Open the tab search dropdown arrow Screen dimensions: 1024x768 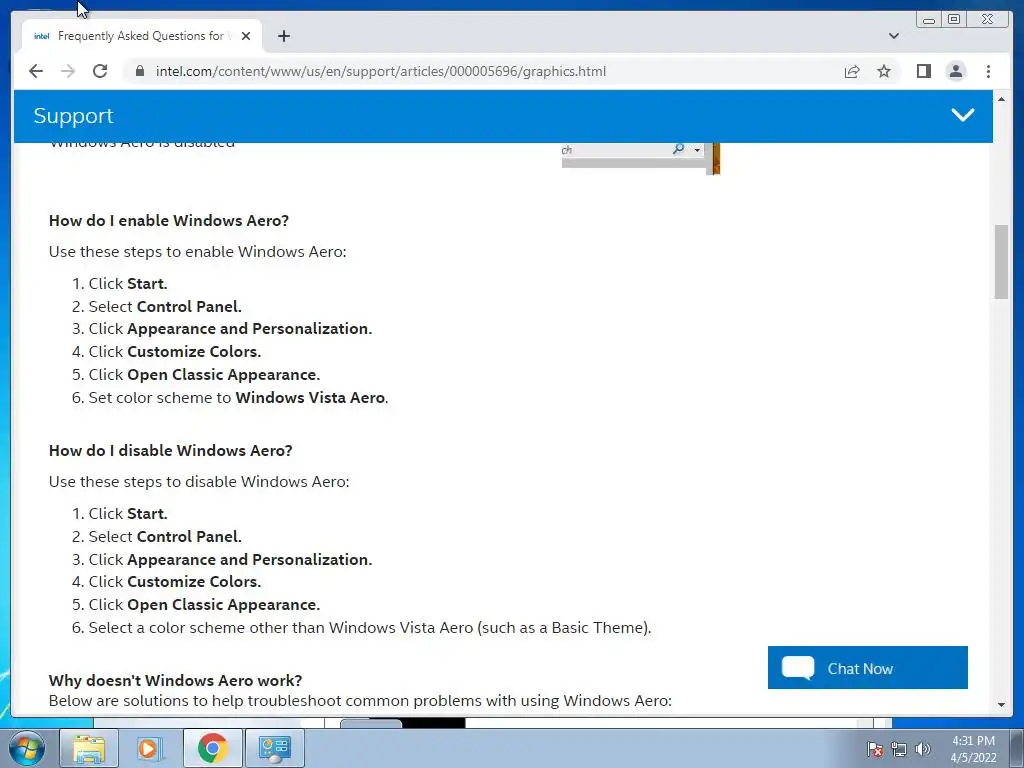[x=893, y=36]
